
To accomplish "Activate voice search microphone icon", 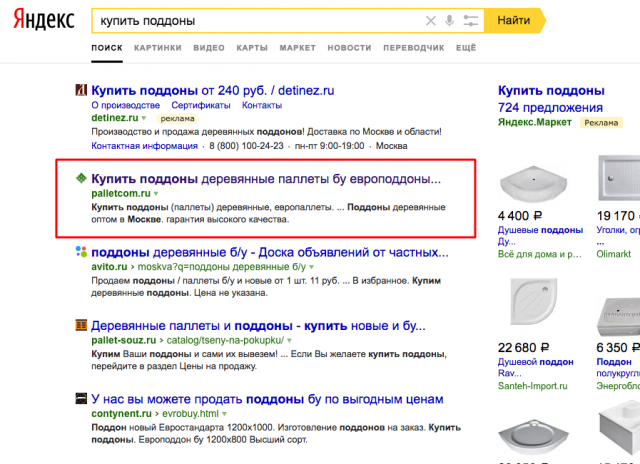I will click(449, 20).
